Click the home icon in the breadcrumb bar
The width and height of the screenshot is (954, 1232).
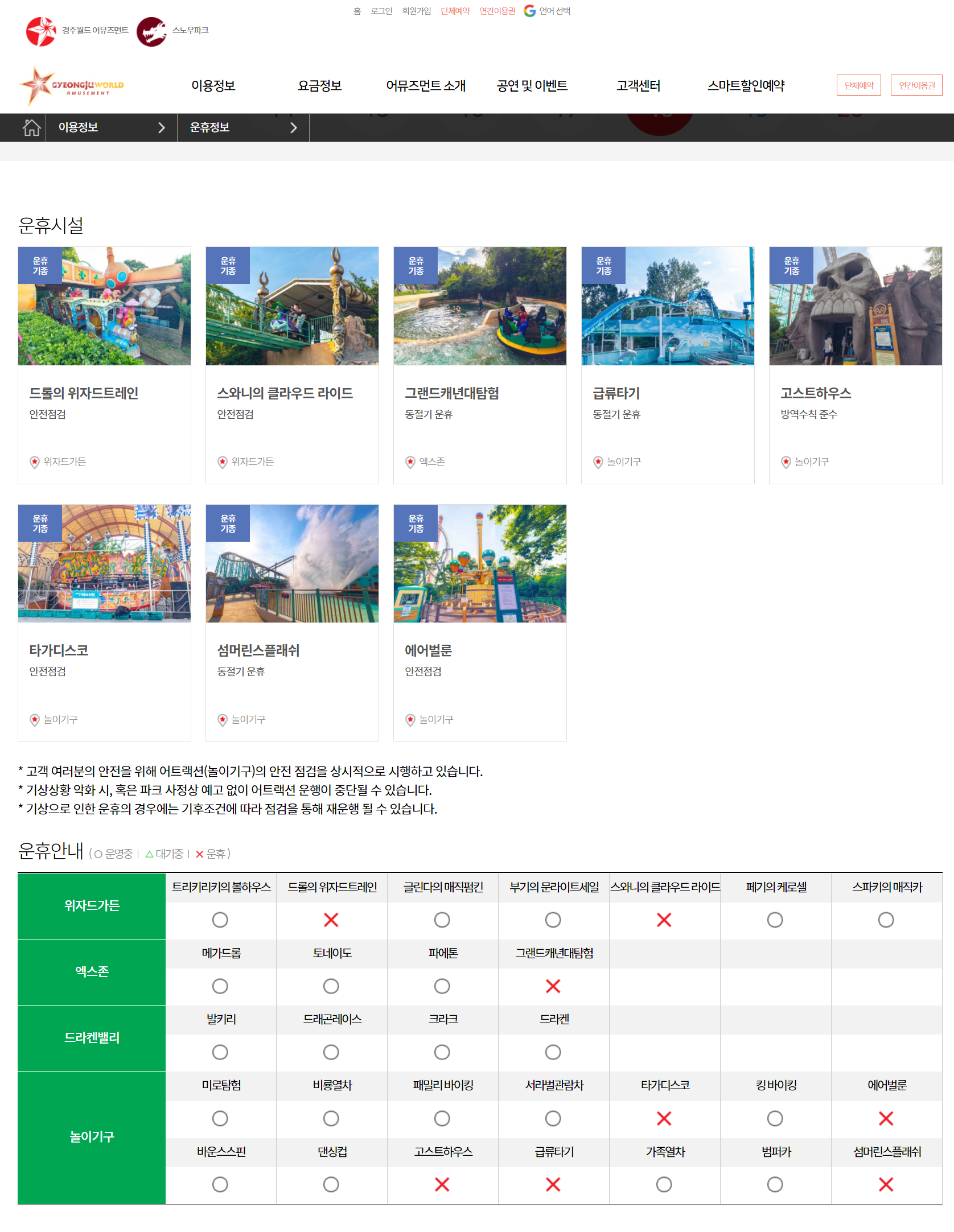click(31, 127)
